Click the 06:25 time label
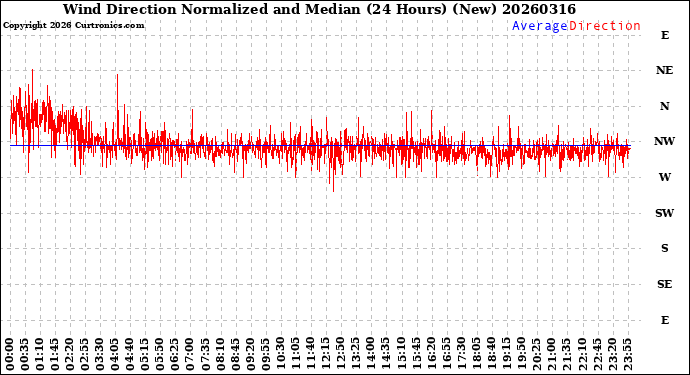 point(176,354)
